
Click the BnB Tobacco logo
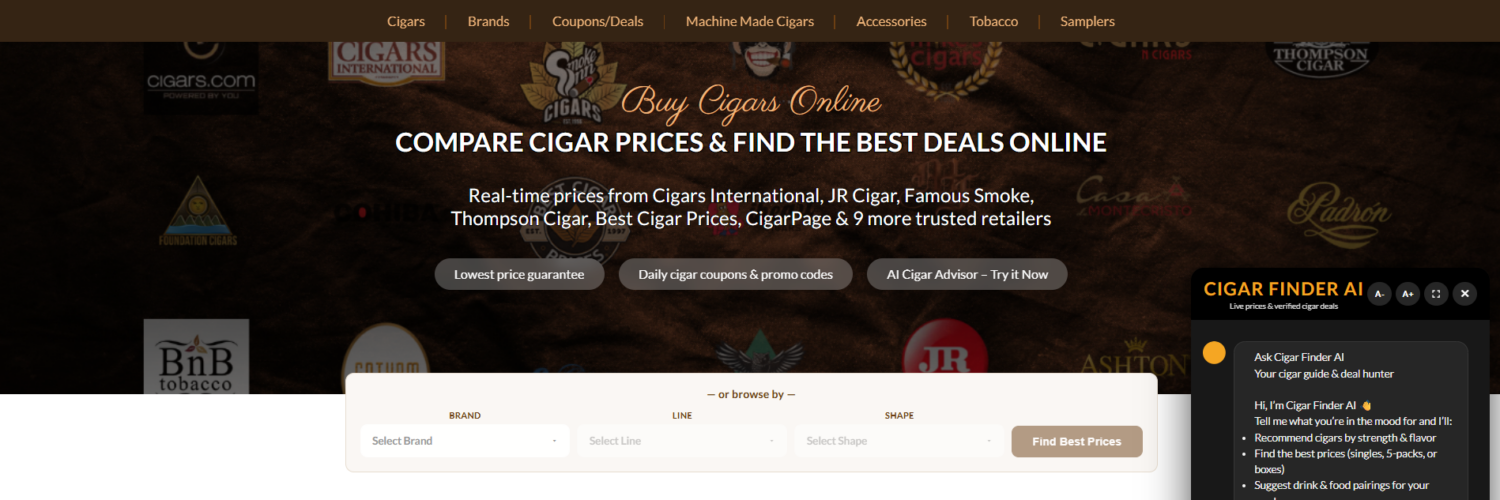pyautogui.click(x=196, y=356)
